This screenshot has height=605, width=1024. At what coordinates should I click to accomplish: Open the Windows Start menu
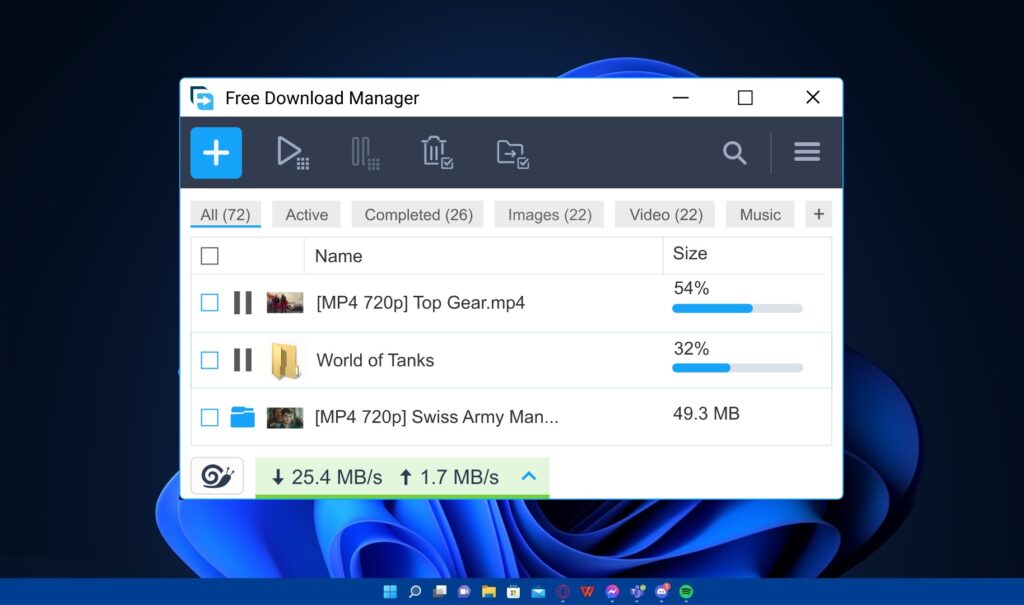tap(390, 592)
